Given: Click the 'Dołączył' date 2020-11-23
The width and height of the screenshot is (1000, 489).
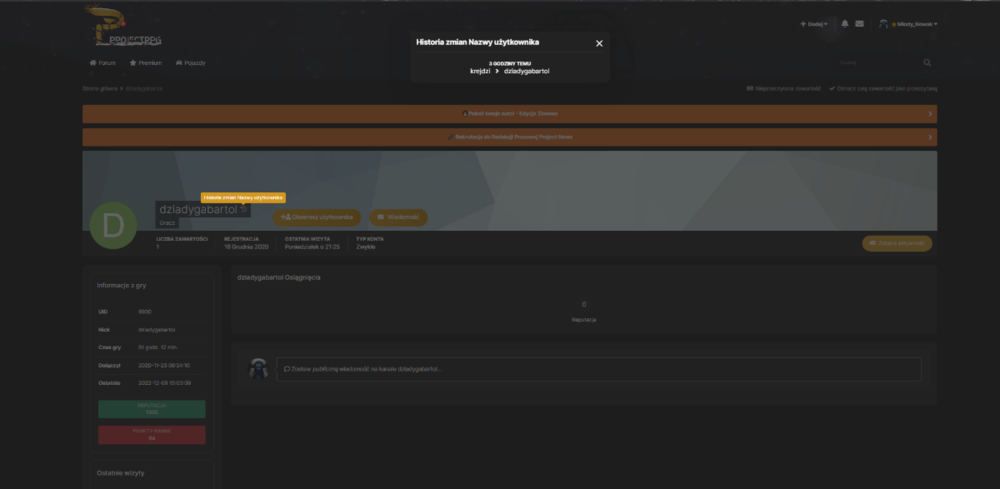Looking at the screenshot, I should [164, 365].
